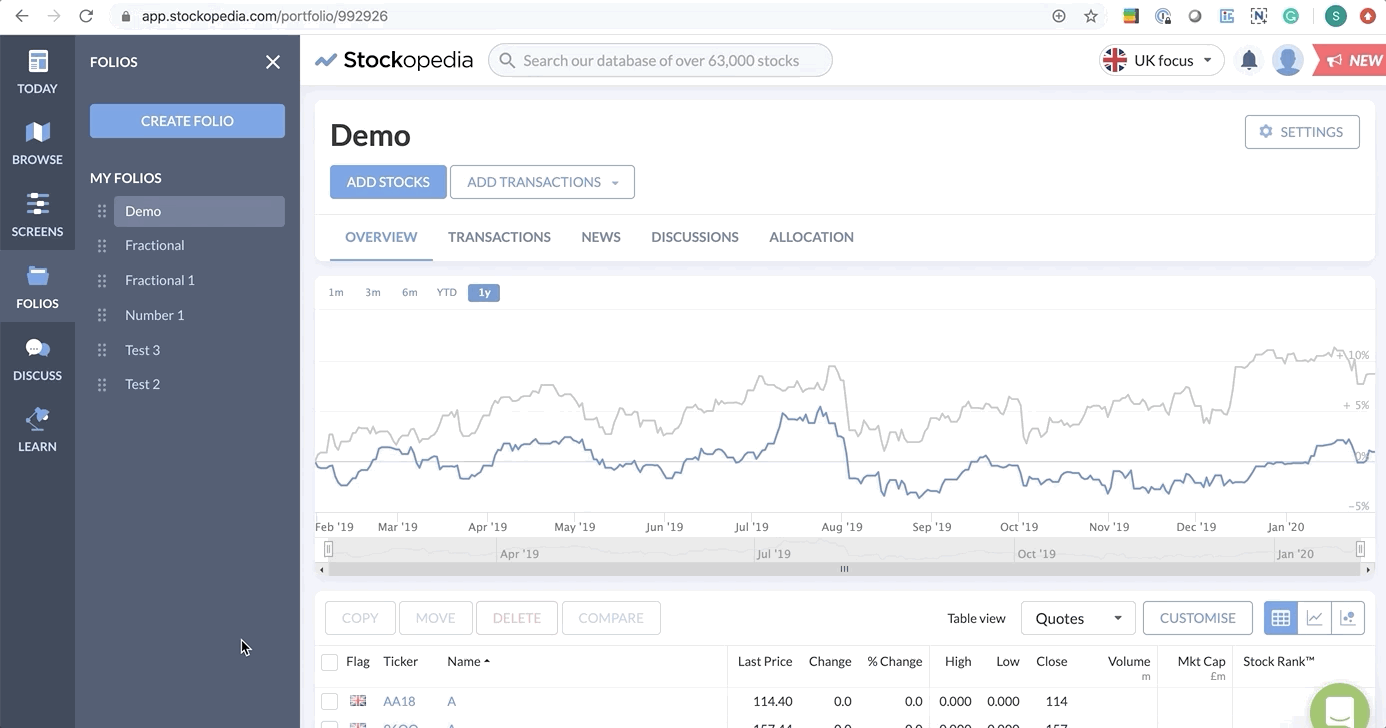Switch to table grid view icon
This screenshot has width=1386, height=728.
click(x=1281, y=618)
